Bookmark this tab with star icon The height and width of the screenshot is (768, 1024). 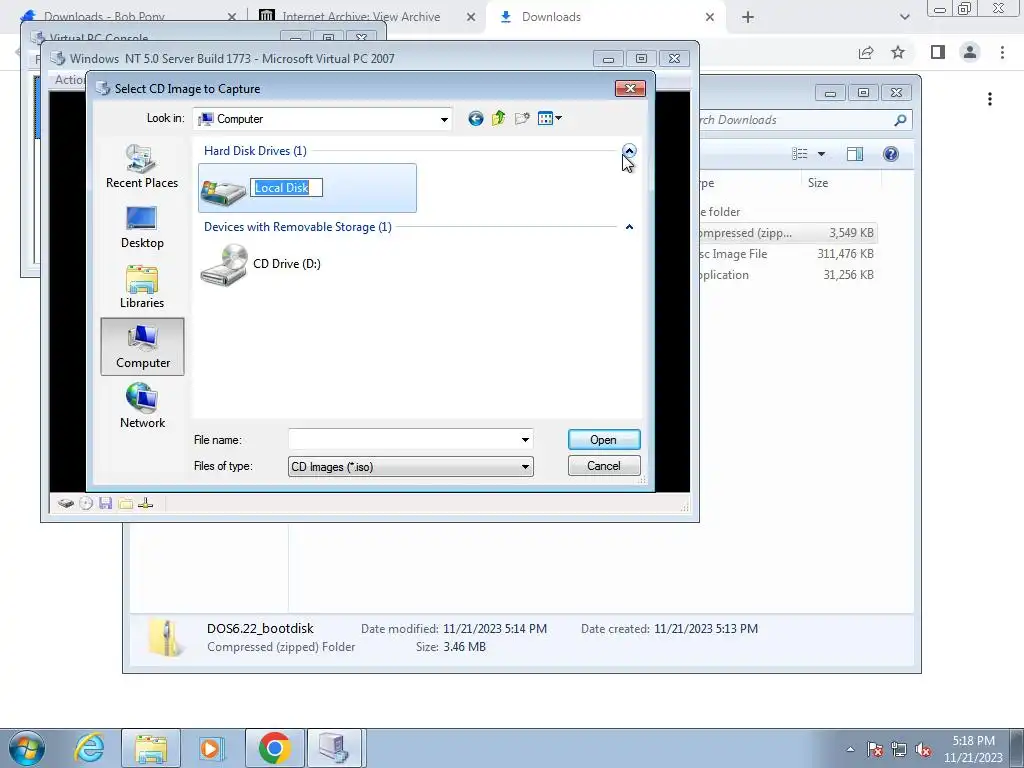coord(898,52)
